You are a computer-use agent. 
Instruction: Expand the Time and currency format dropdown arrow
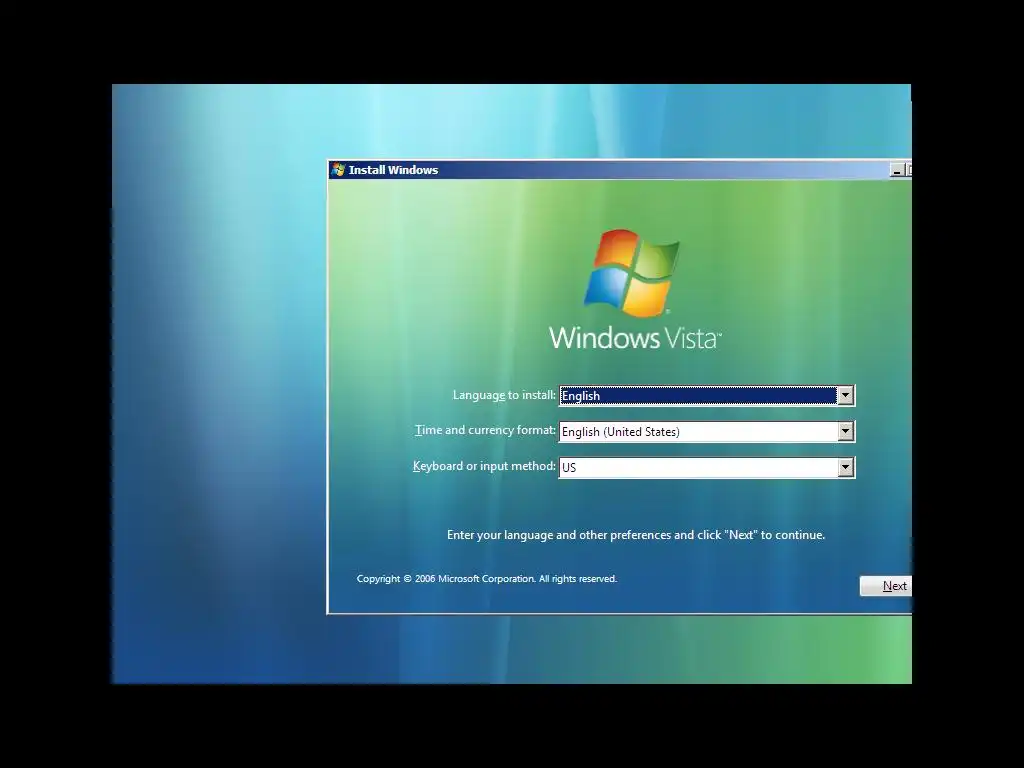(845, 431)
